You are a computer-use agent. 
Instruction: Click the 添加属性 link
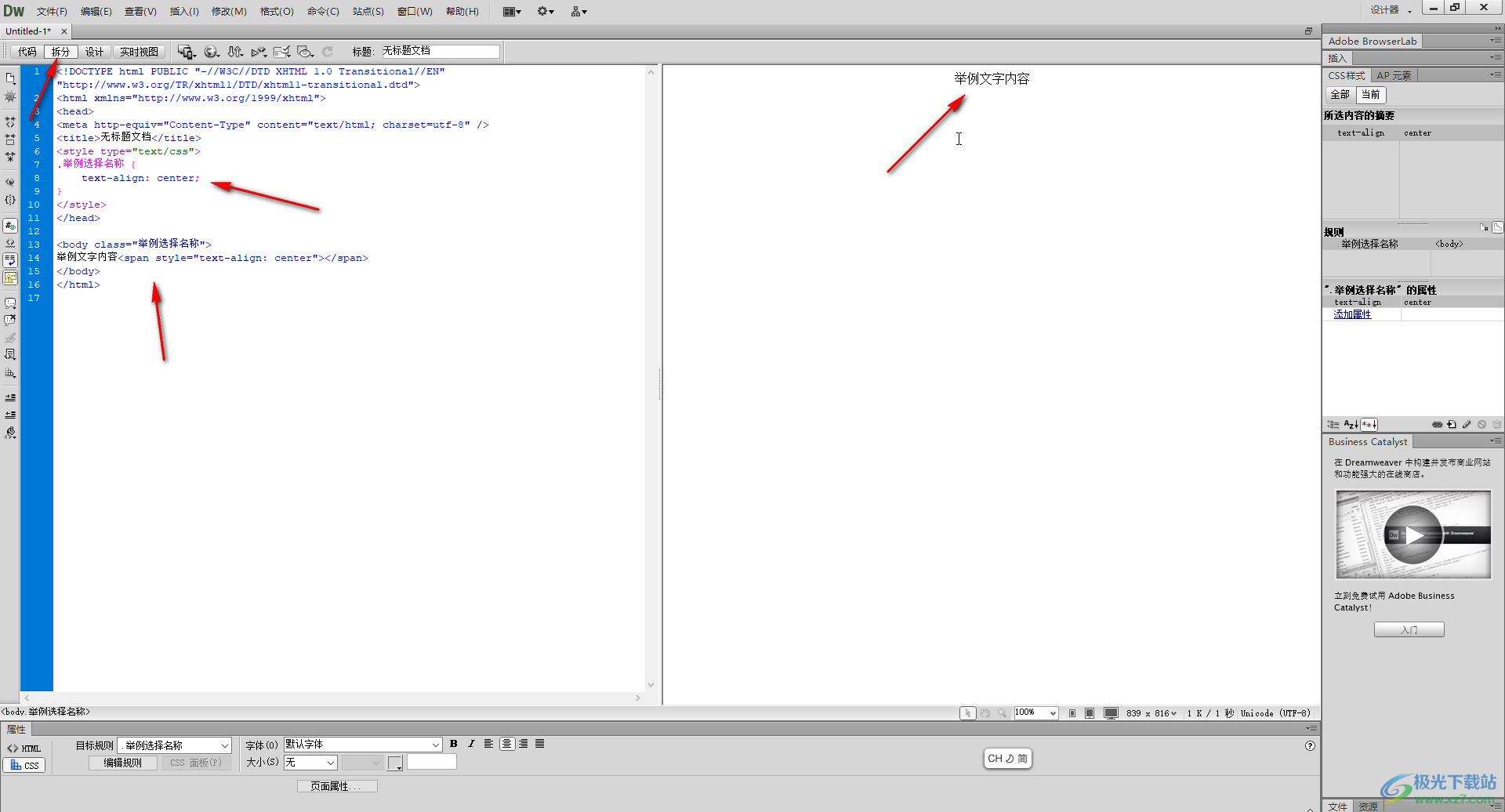[x=1352, y=314]
